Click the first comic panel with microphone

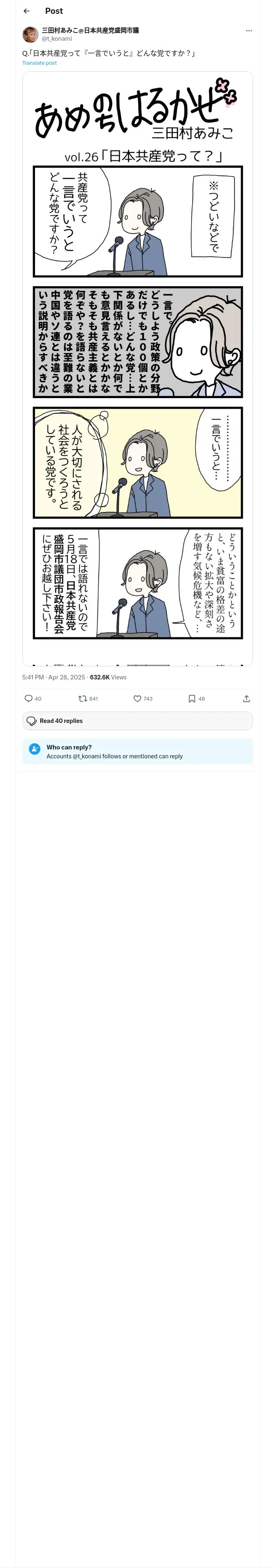138,221
